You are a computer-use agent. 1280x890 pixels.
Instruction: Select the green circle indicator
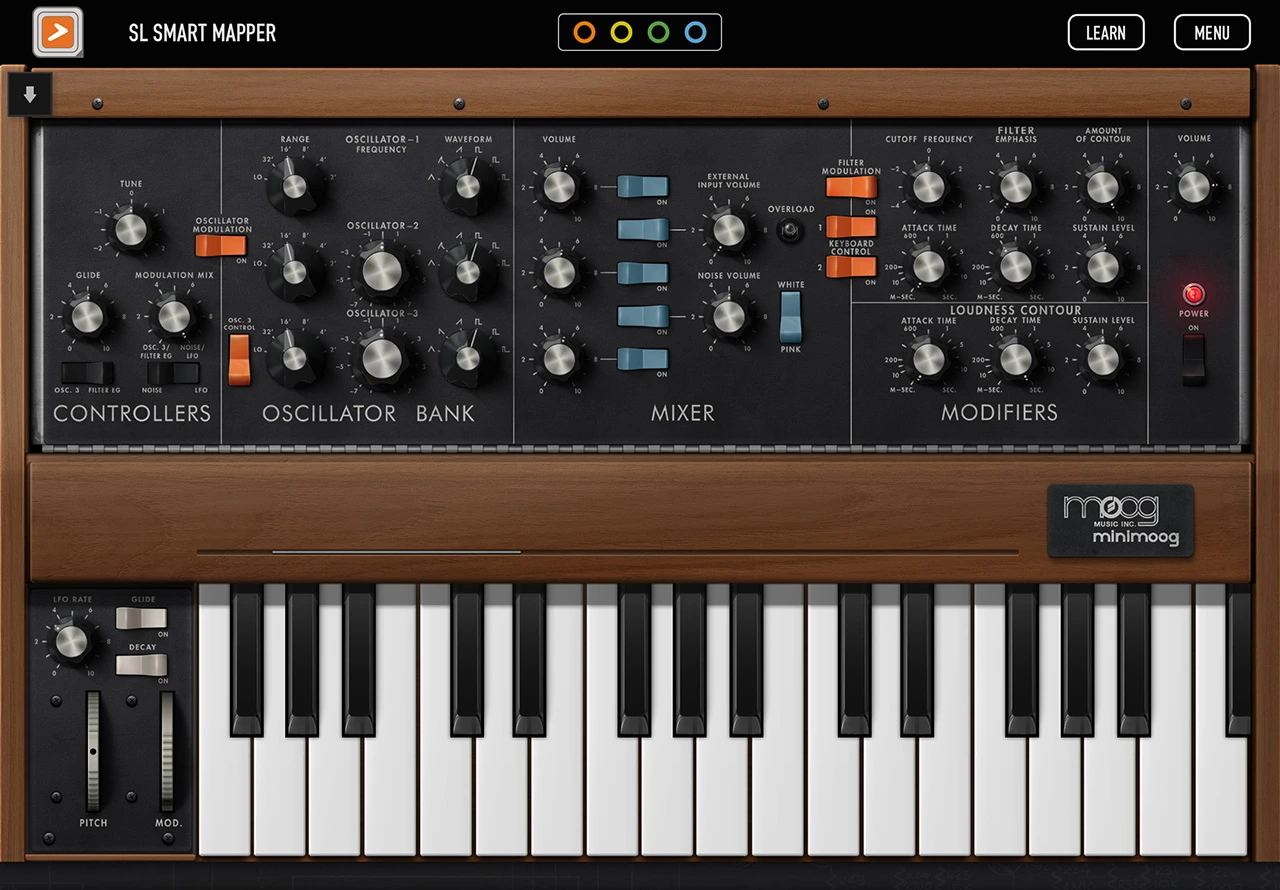pyautogui.click(x=658, y=33)
